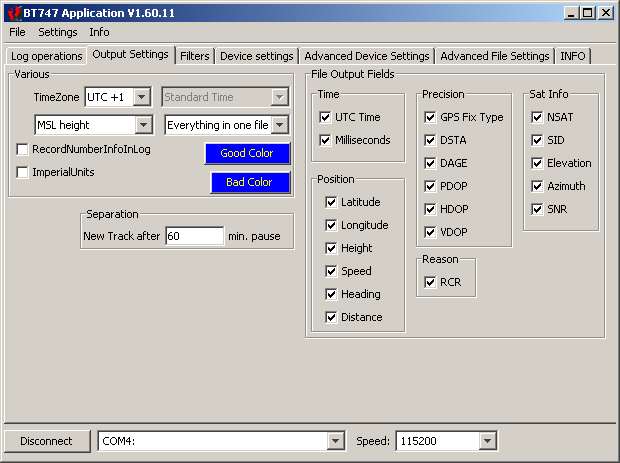This screenshot has height=463, width=620.
Task: Pick the Good Color swatch button
Action: coord(247,153)
